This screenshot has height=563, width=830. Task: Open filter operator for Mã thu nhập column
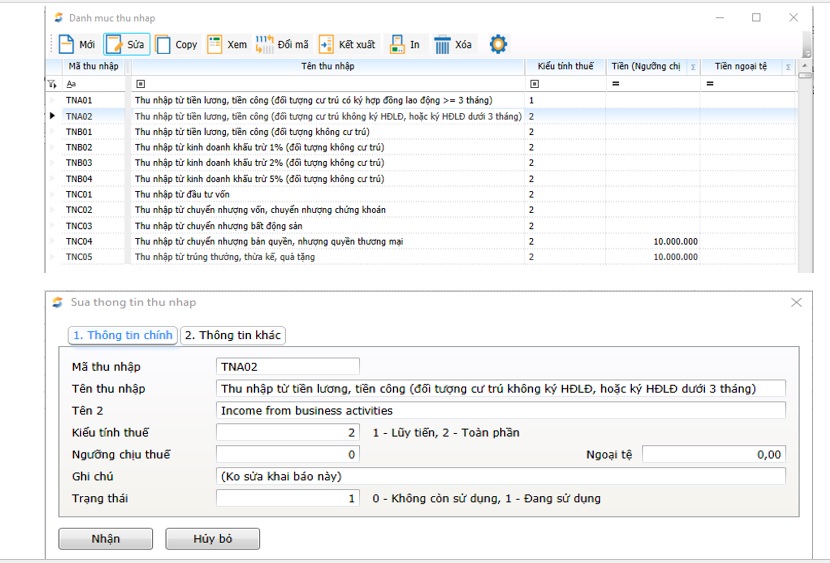(71, 84)
